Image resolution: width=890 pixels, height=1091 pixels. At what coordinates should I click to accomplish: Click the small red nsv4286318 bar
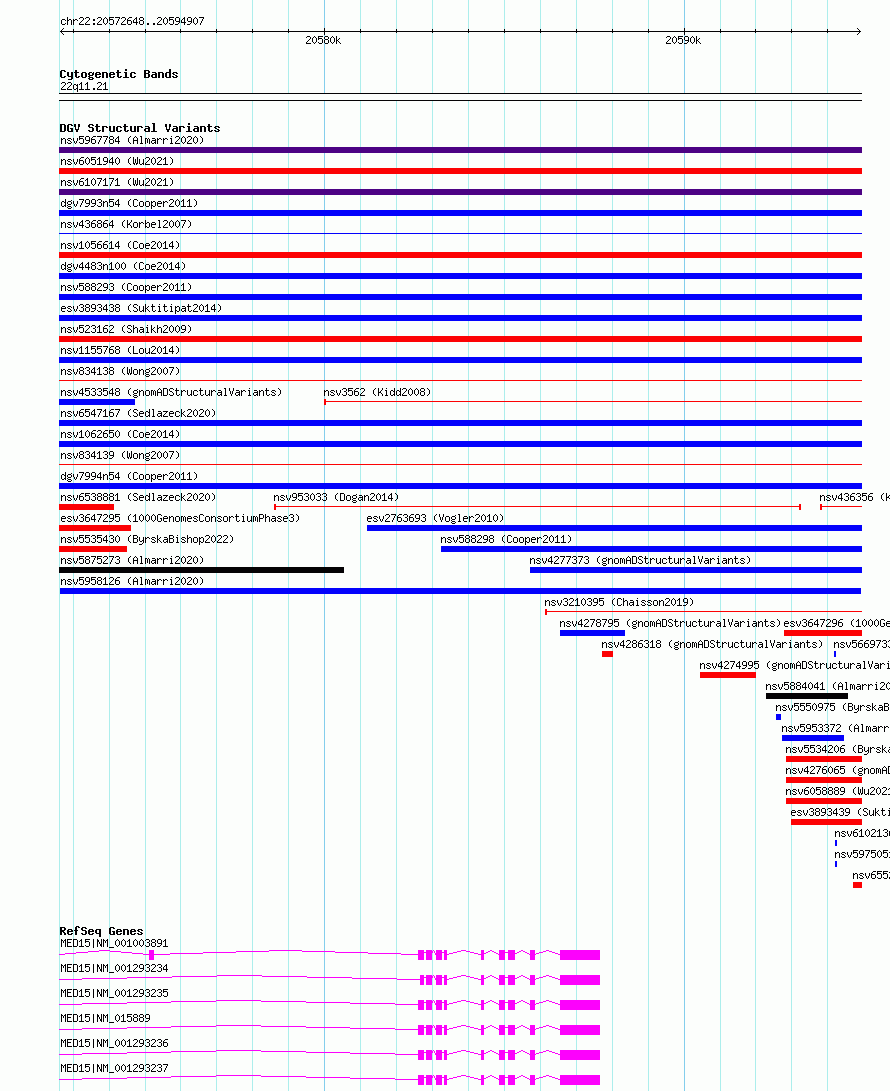[607, 654]
